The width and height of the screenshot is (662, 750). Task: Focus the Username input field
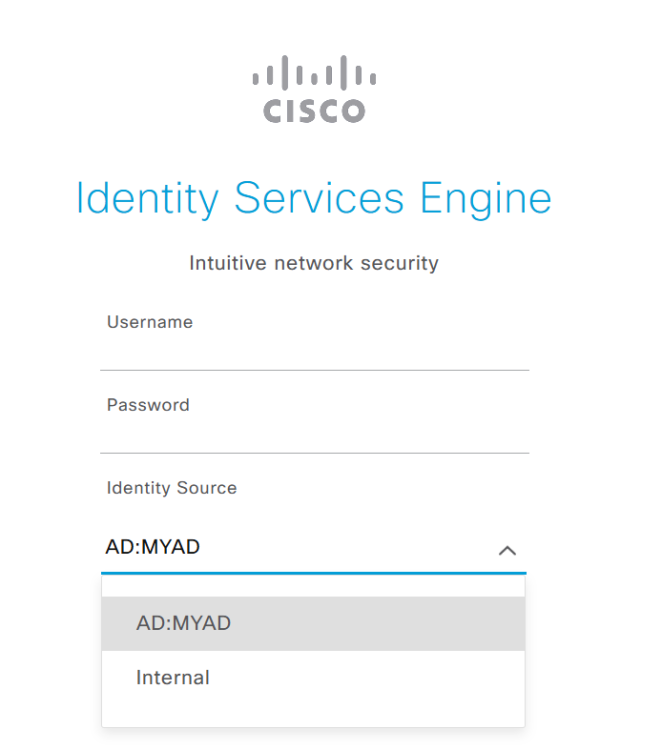click(314, 352)
